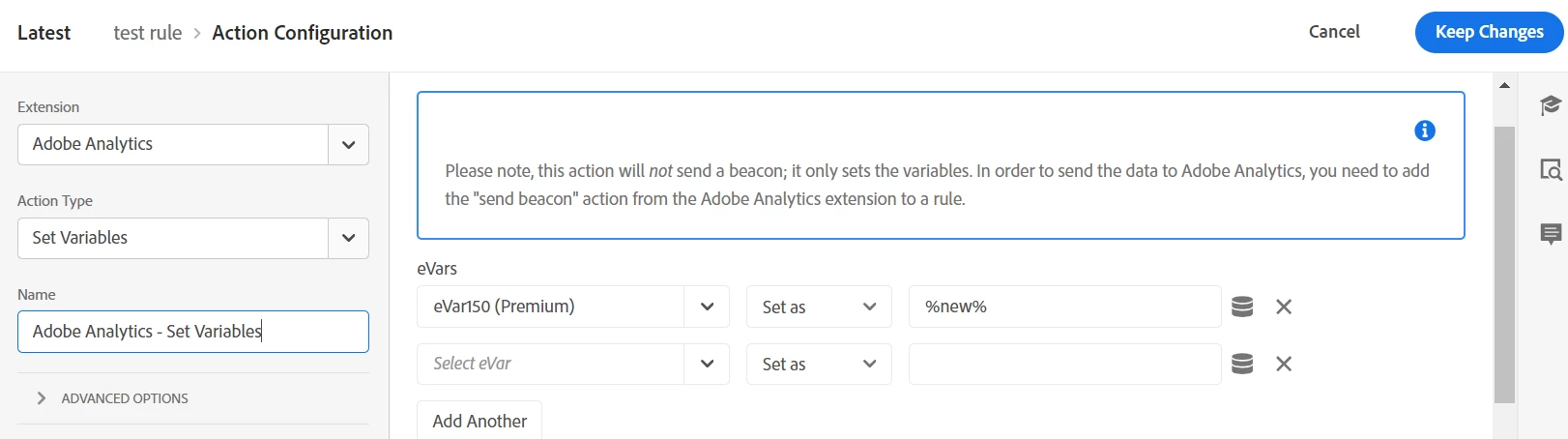1568x439 pixels.
Task: Remove the empty Select eVar row
Action: tap(1284, 364)
